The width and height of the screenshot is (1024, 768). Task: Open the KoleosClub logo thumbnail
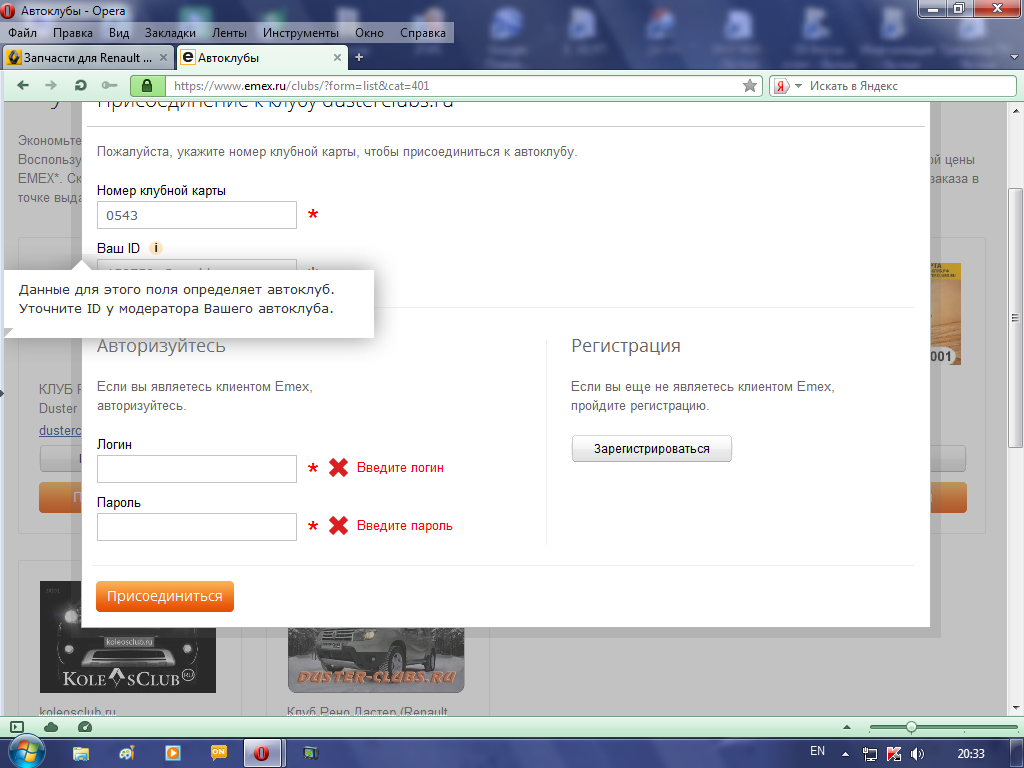tap(127, 637)
